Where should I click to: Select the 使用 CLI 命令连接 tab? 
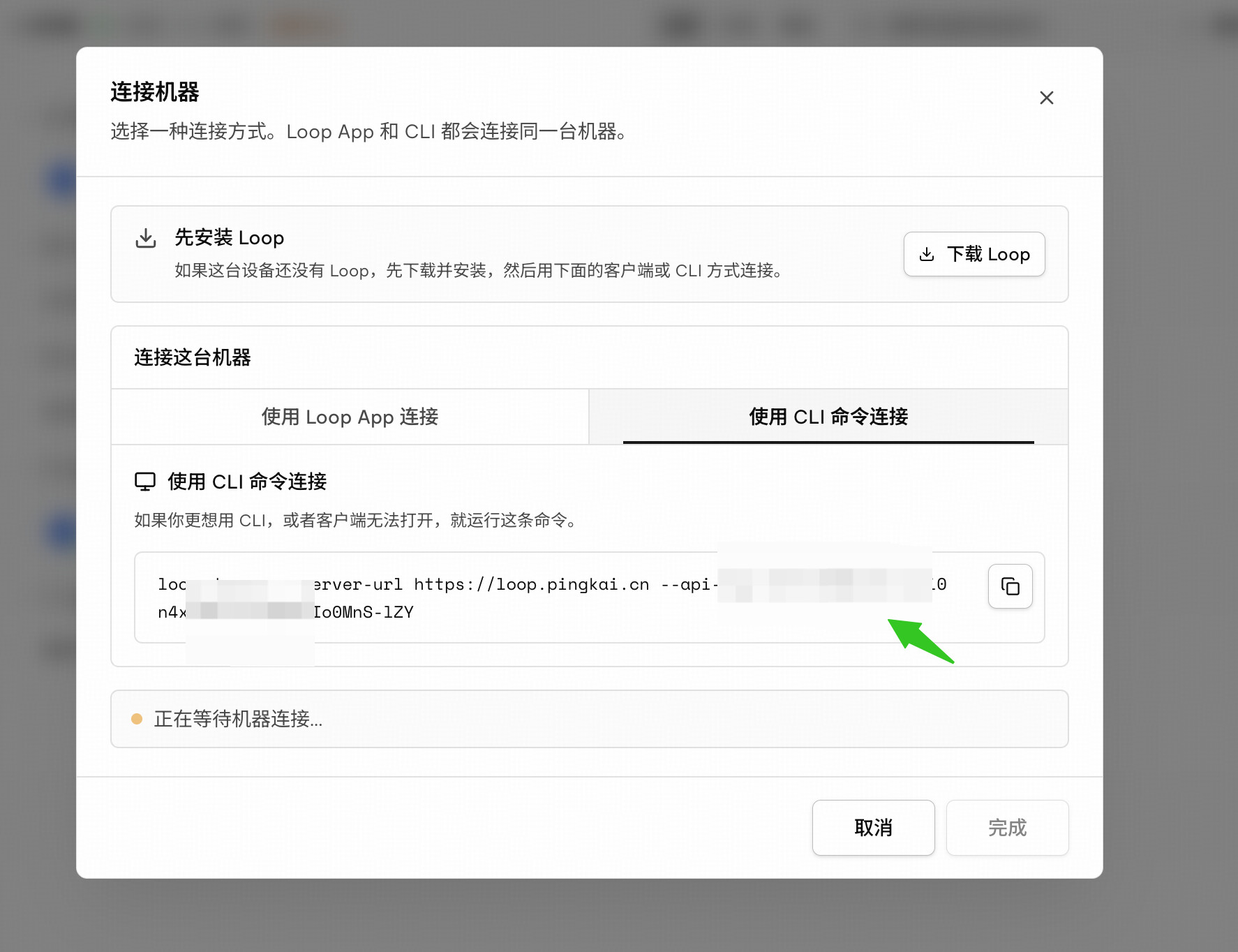click(828, 417)
